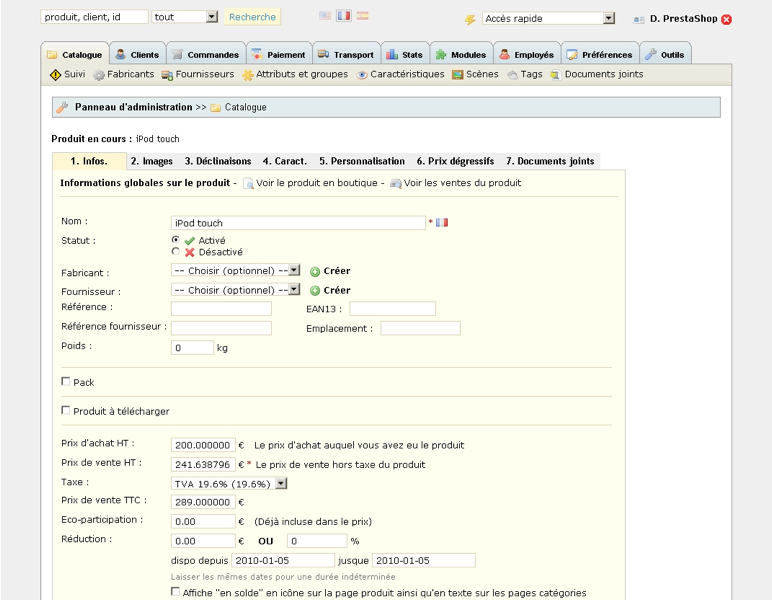
Task: Open the Outils tab
Action: [x=665, y=55]
